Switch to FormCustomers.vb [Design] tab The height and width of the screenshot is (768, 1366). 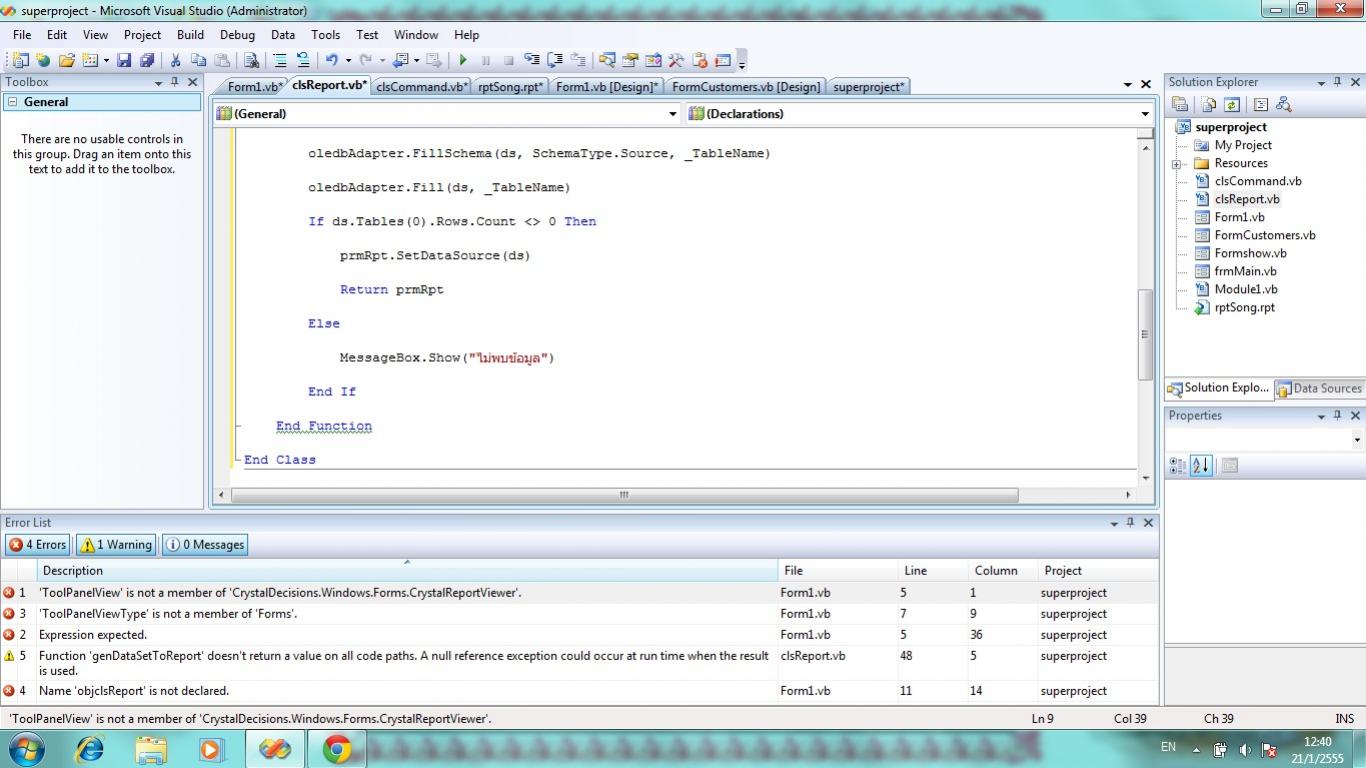pos(746,87)
